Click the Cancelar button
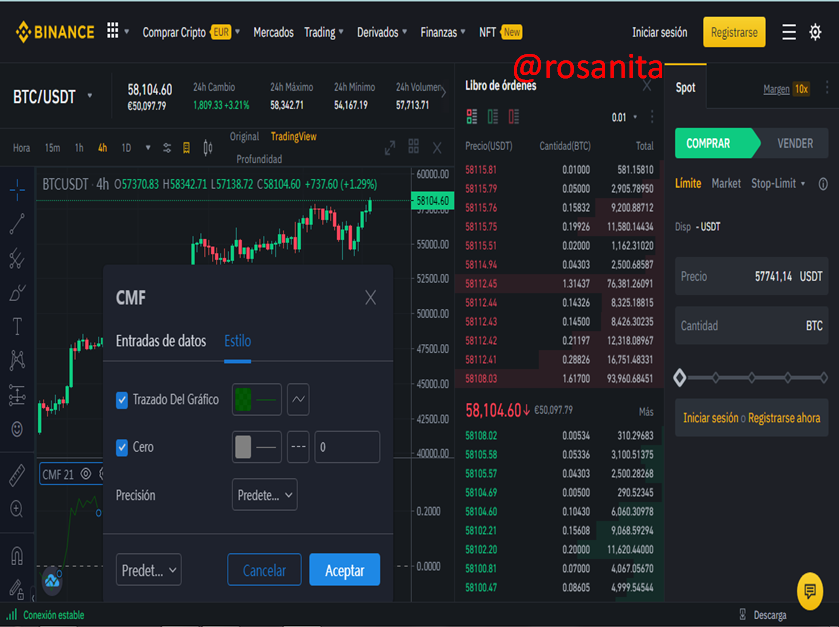The width and height of the screenshot is (839, 627). [x=264, y=570]
